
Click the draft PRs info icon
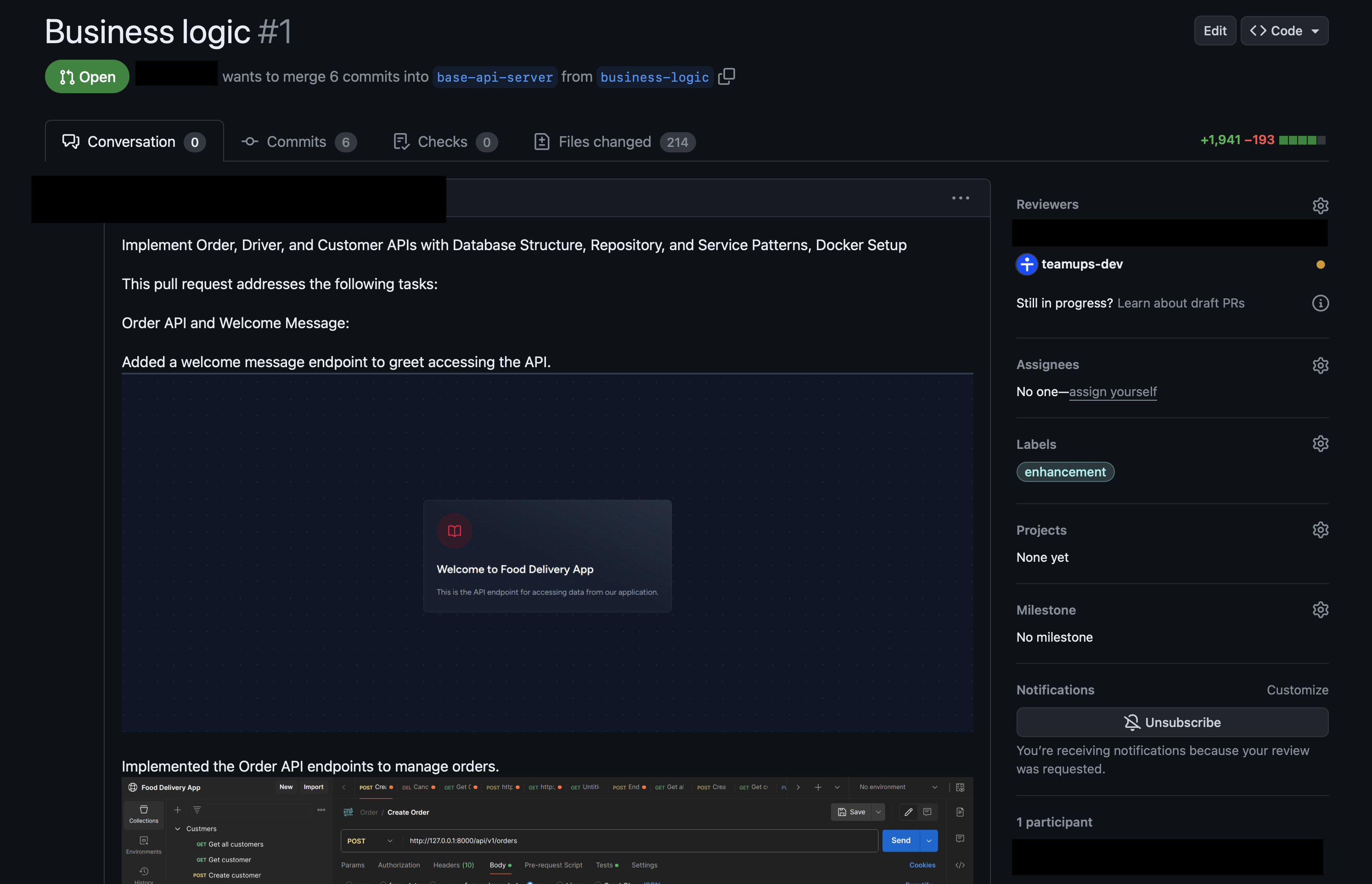1320,303
